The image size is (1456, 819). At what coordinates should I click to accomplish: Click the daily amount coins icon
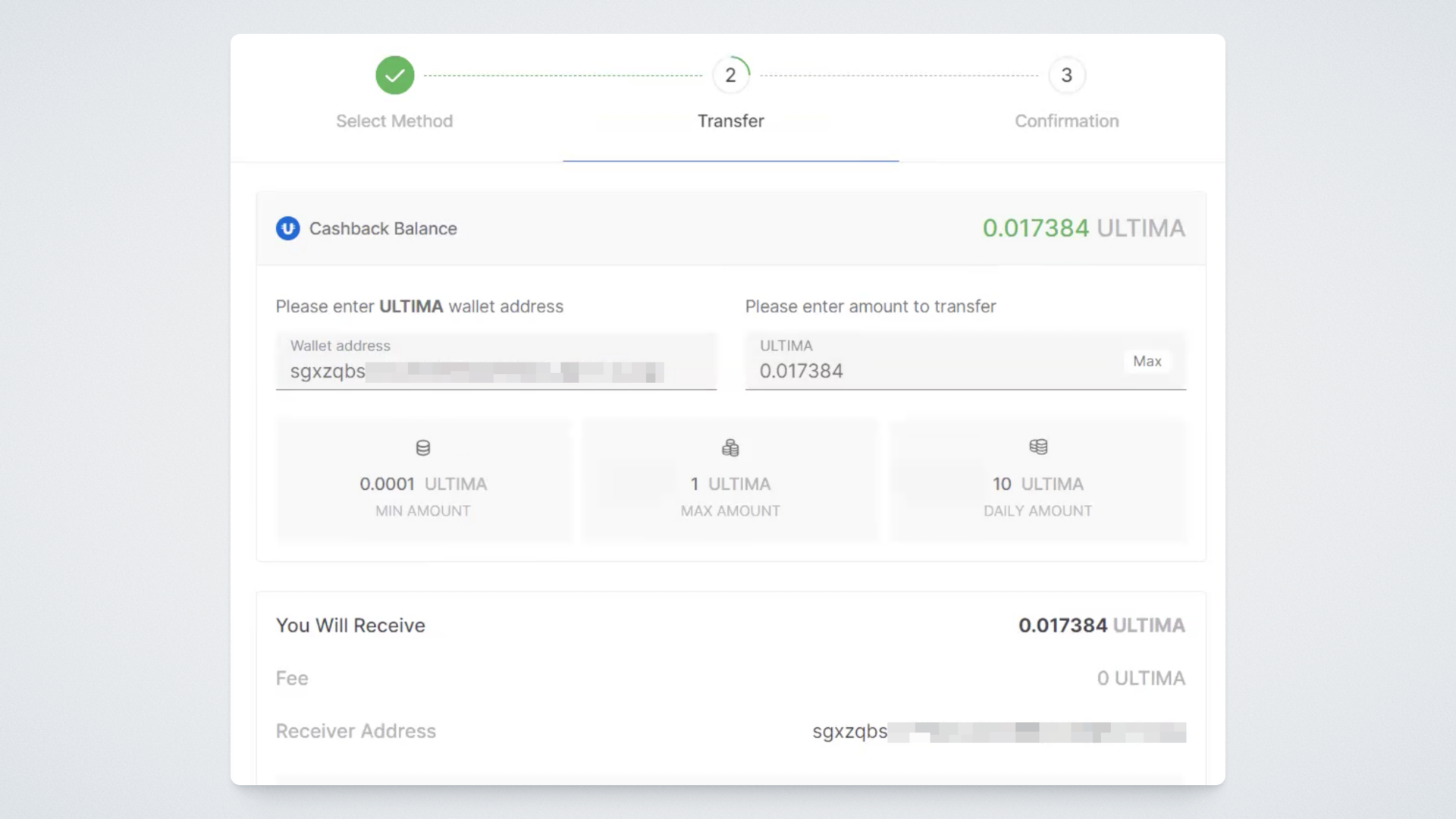tap(1038, 447)
